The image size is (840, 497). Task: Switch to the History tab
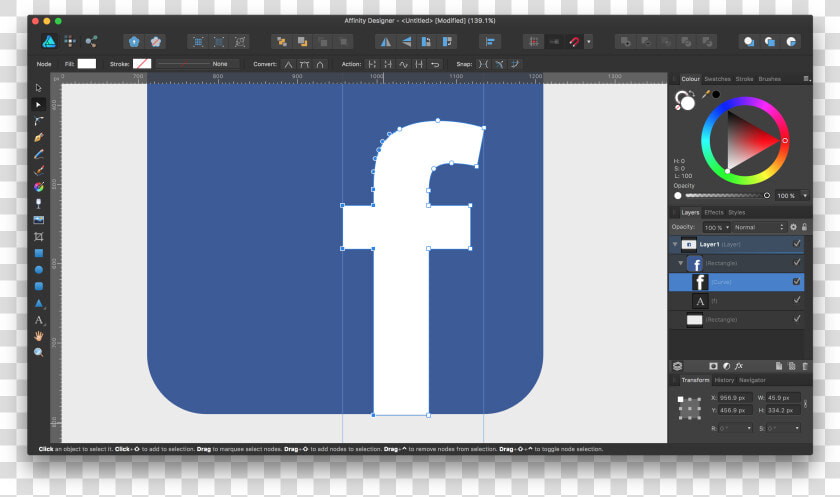[724, 380]
